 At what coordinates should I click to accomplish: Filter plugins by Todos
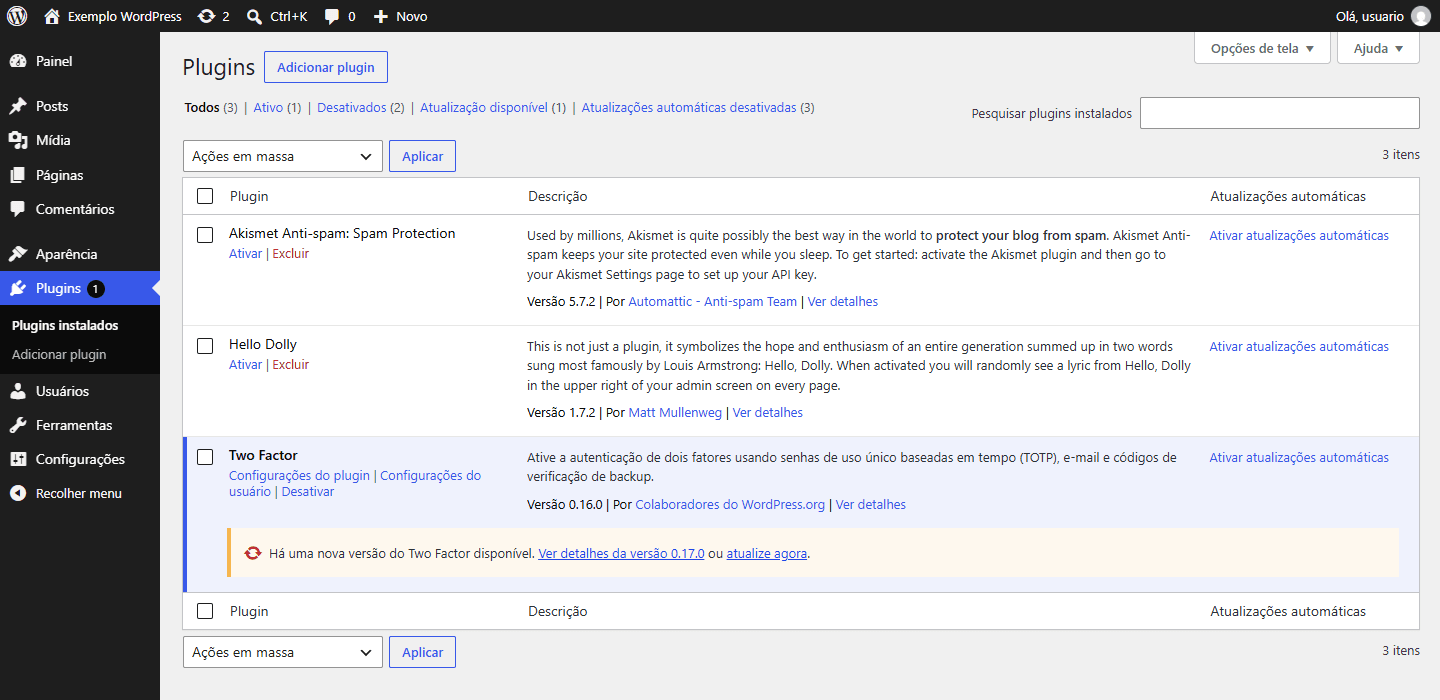click(202, 107)
